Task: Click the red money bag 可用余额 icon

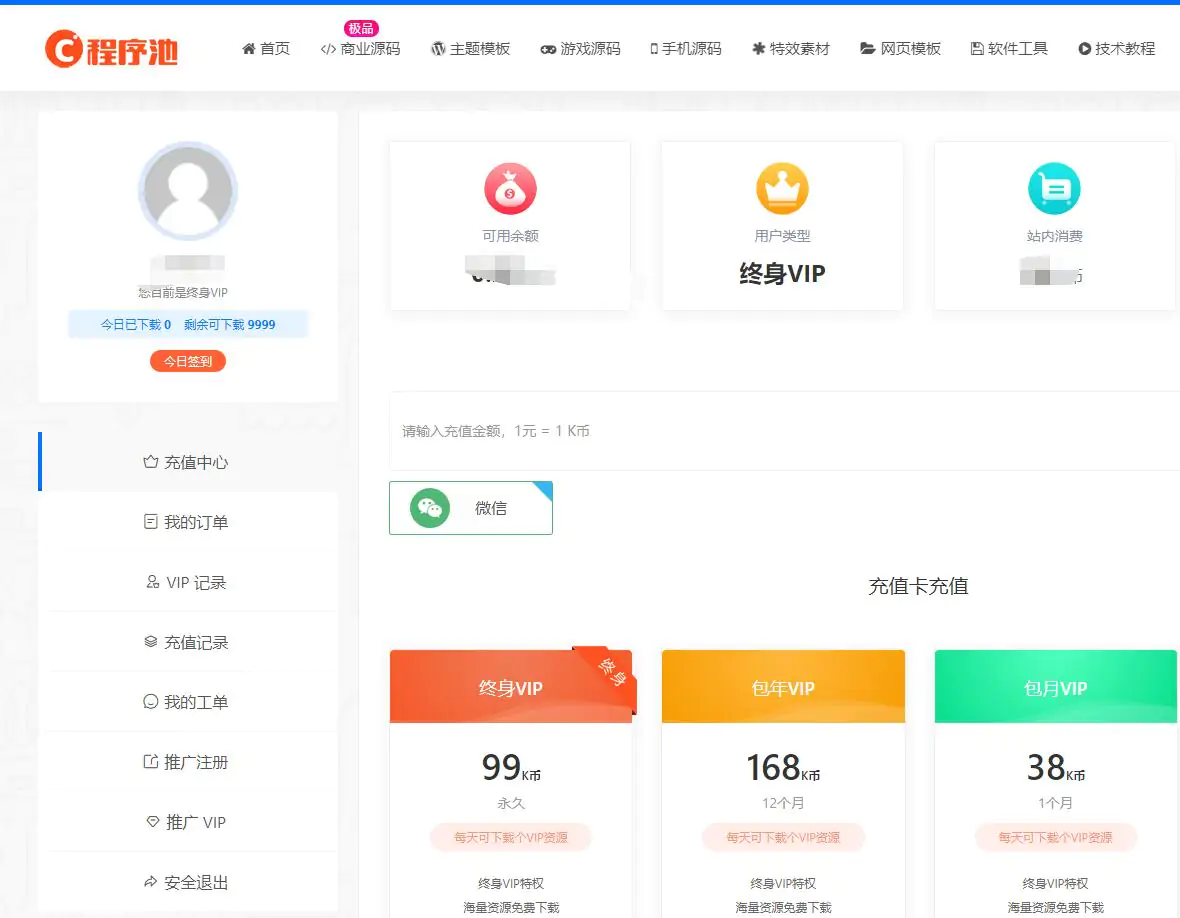Action: 510,189
